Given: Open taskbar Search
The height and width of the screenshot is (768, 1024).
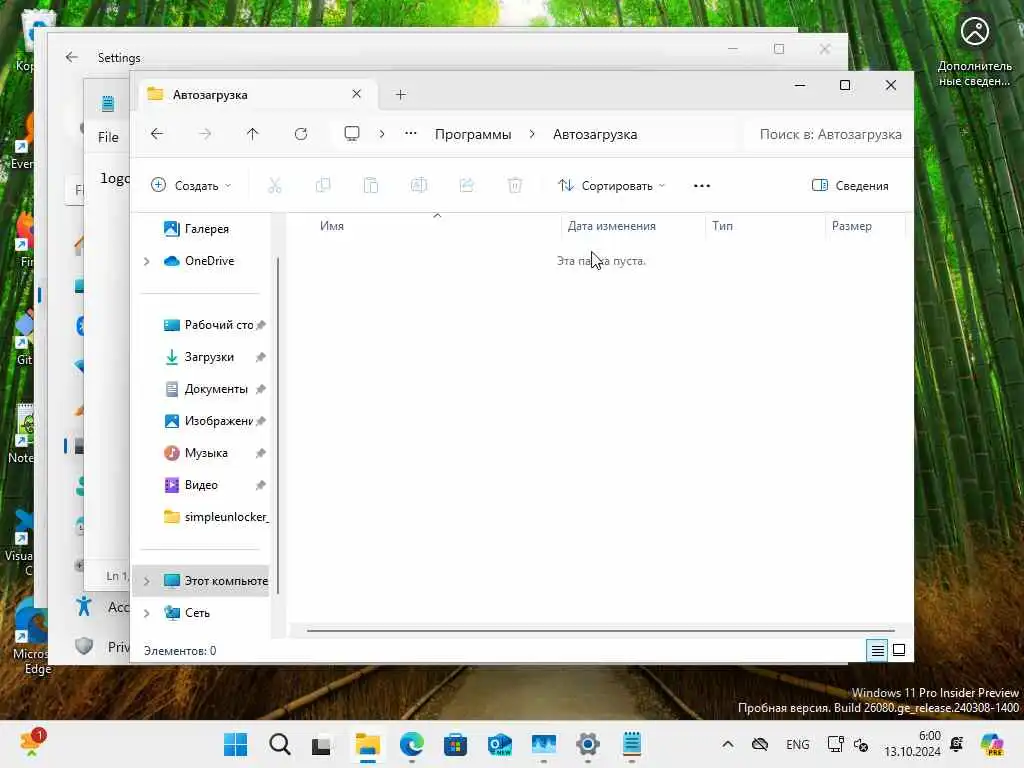Looking at the screenshot, I should (x=280, y=744).
